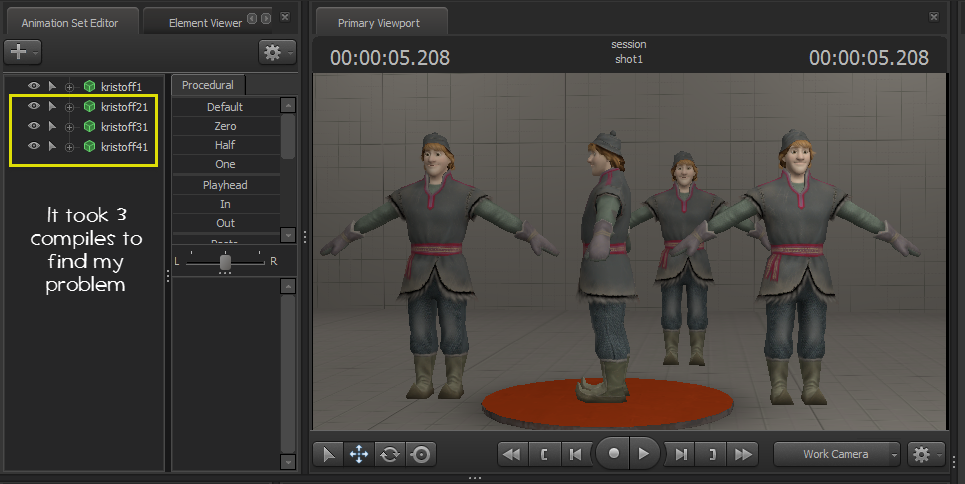
Task: Rewind to the start of shot
Action: (x=511, y=454)
